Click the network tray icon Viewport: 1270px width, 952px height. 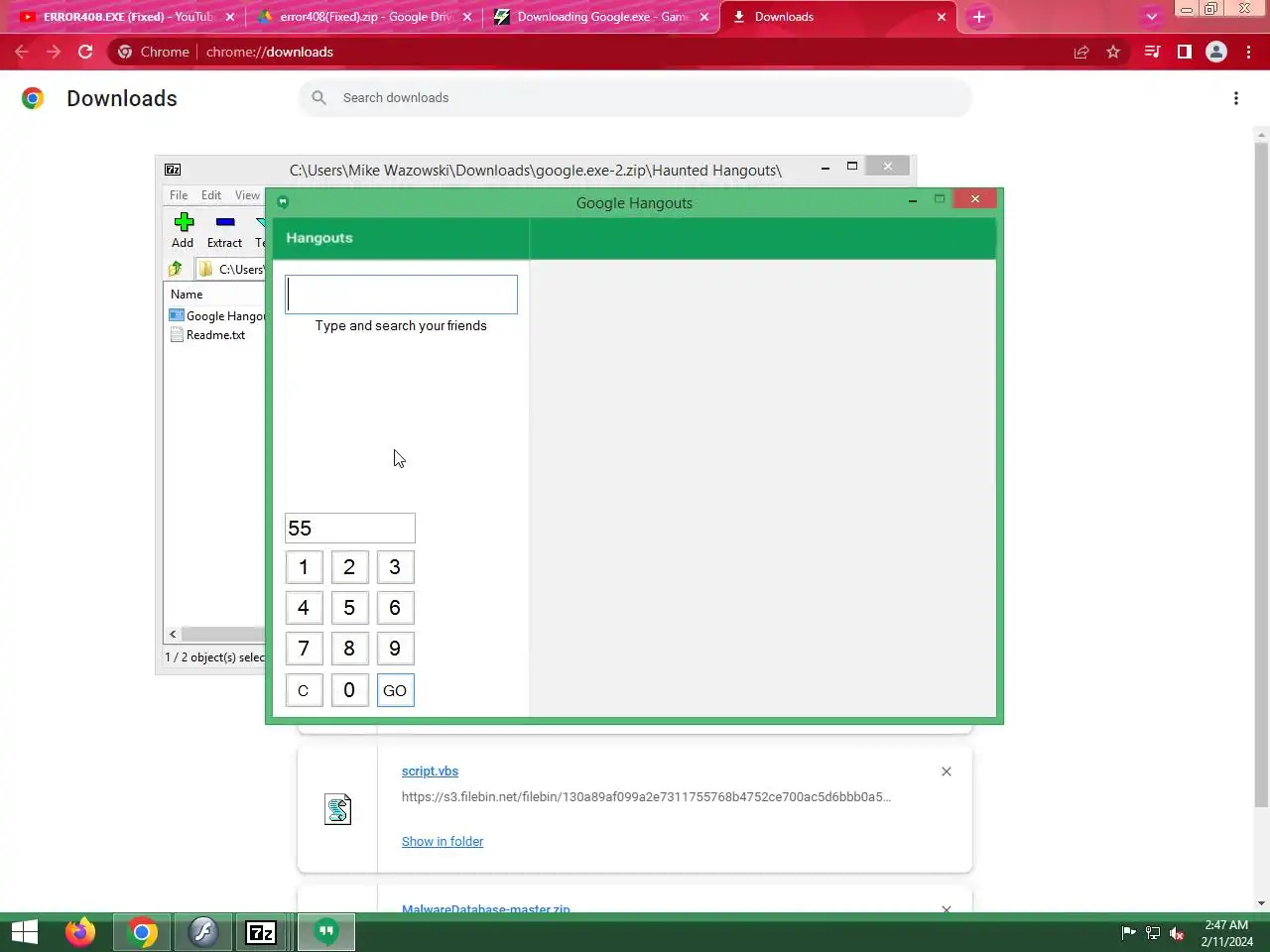(x=1153, y=933)
